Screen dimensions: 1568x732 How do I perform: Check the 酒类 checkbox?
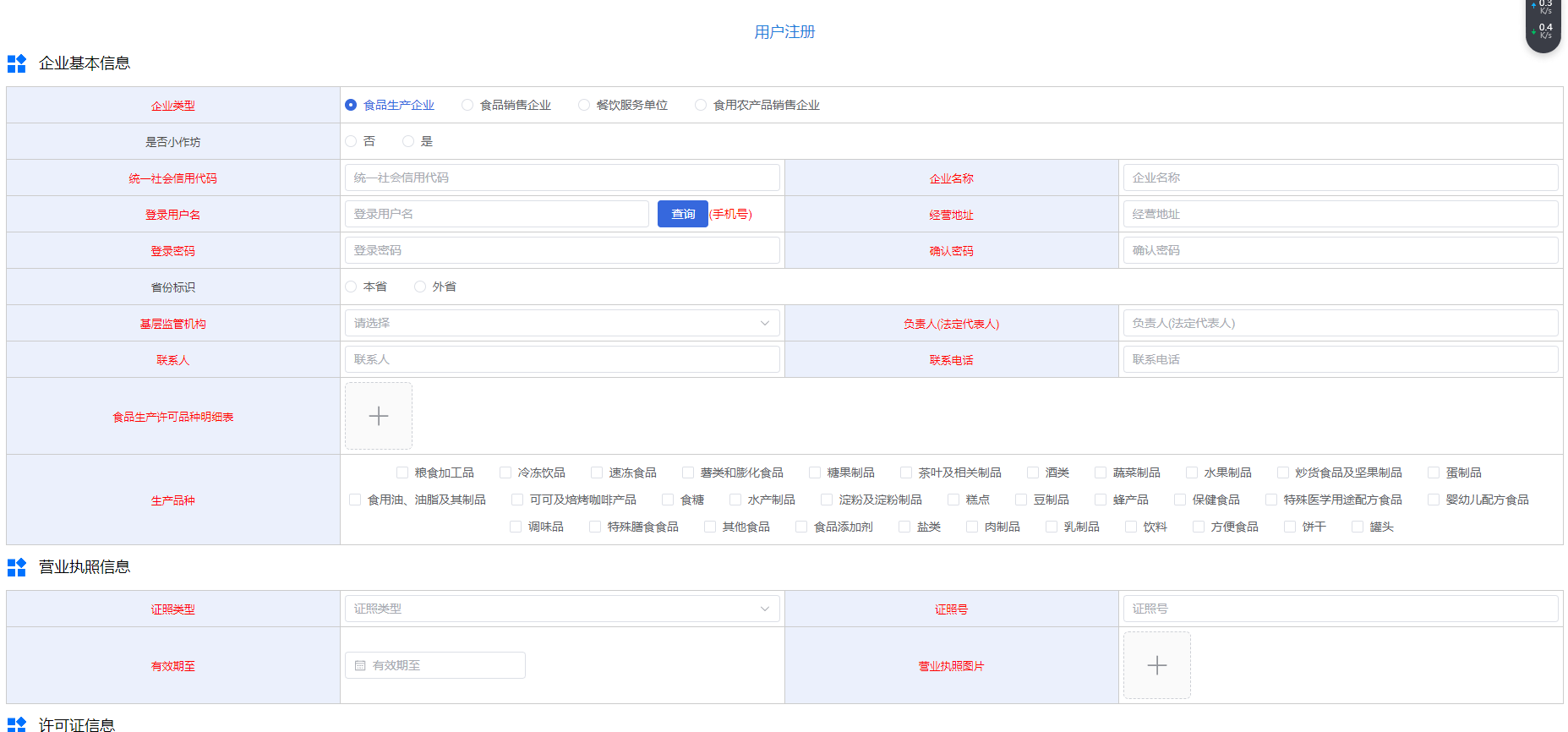pyautogui.click(x=1033, y=473)
